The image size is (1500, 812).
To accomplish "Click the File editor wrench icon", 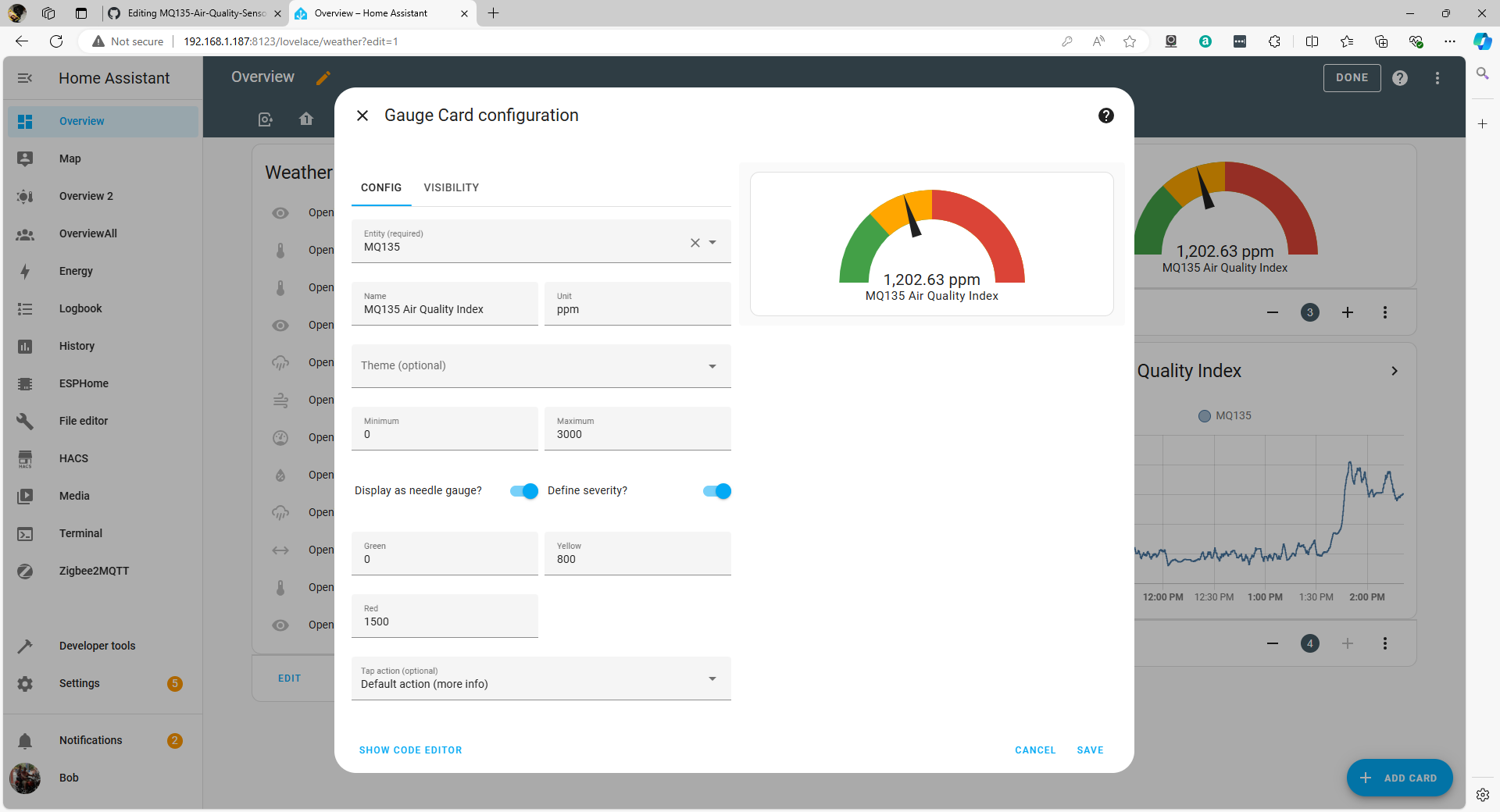I will 25,422.
